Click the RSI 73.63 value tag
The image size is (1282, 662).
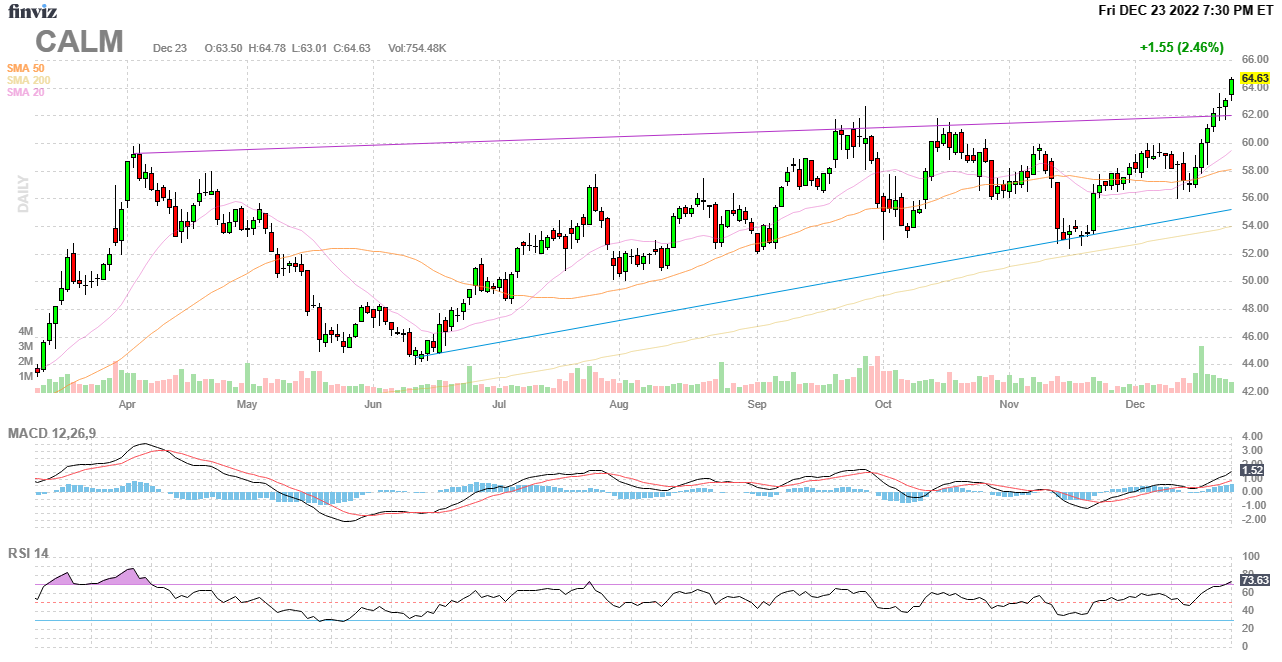pyautogui.click(x=1254, y=580)
